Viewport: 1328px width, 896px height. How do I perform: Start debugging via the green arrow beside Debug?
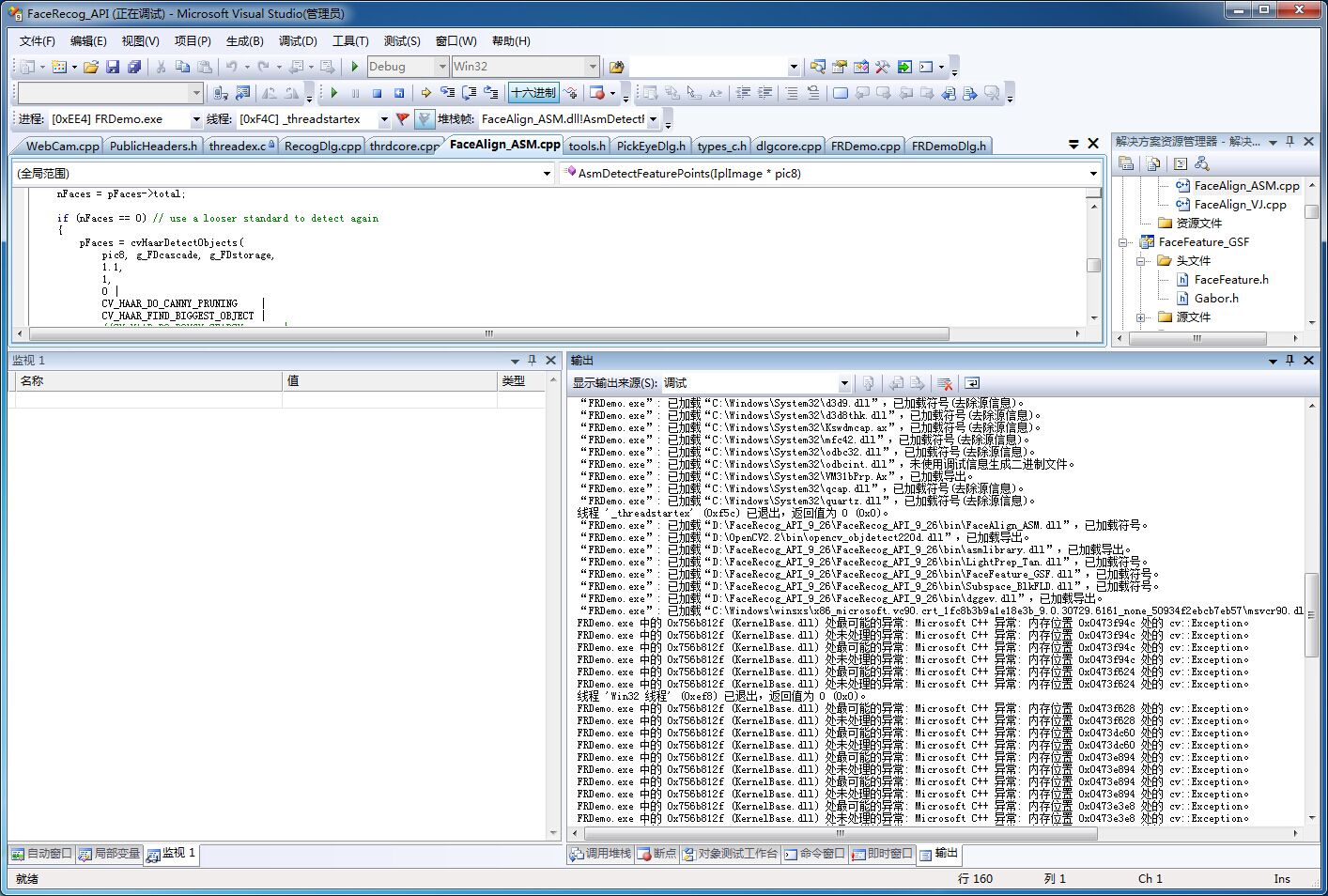tap(354, 67)
